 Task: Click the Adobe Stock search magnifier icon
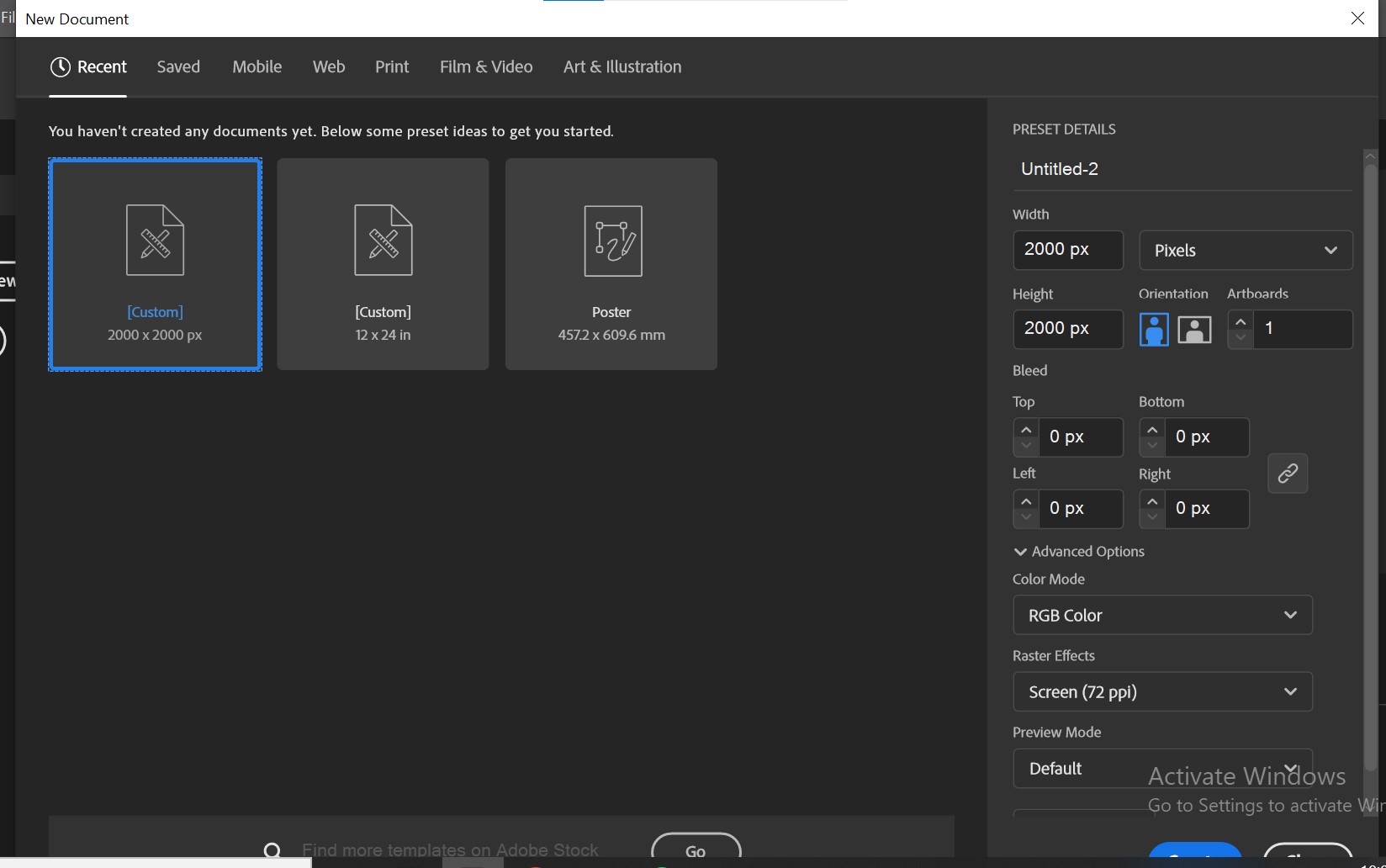(272, 850)
